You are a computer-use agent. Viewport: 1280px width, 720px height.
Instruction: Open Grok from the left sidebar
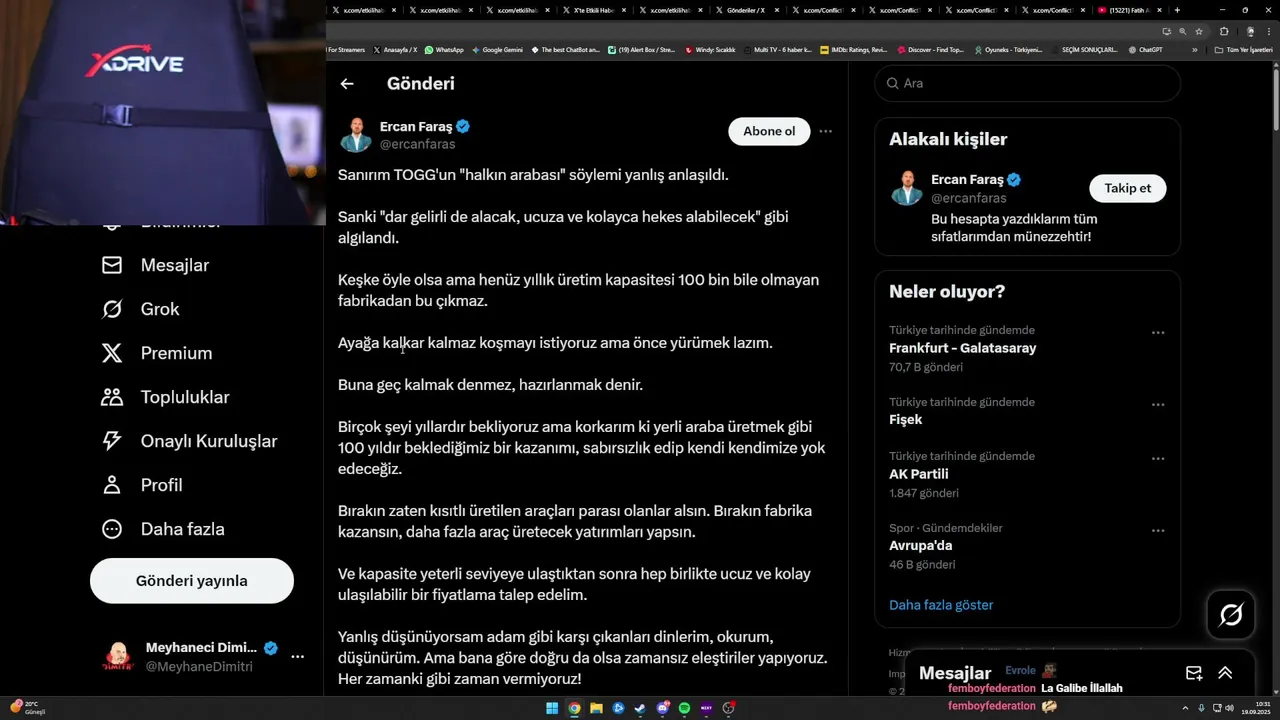[x=140, y=309]
